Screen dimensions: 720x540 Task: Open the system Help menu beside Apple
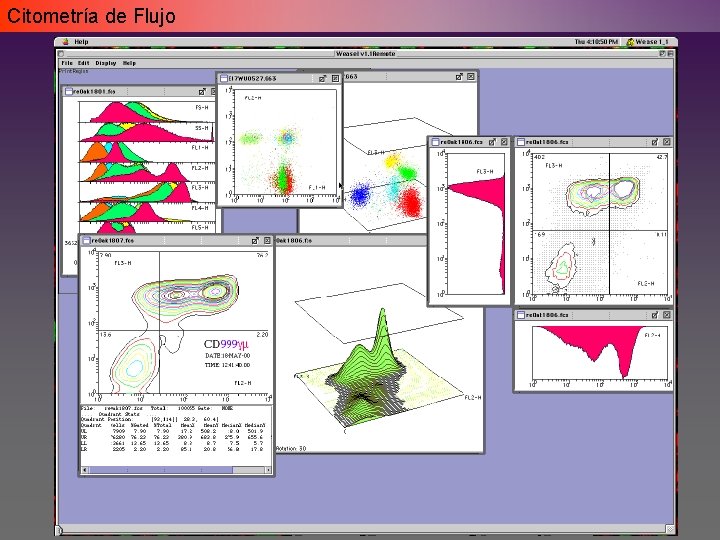[x=81, y=42]
